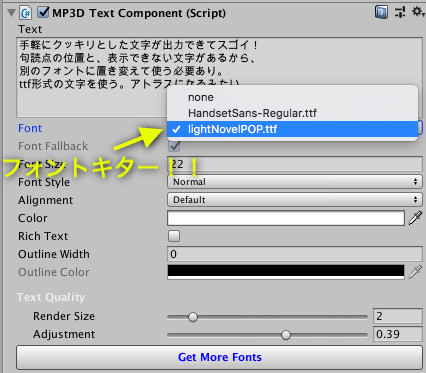Click the Adjustment label

[64, 334]
